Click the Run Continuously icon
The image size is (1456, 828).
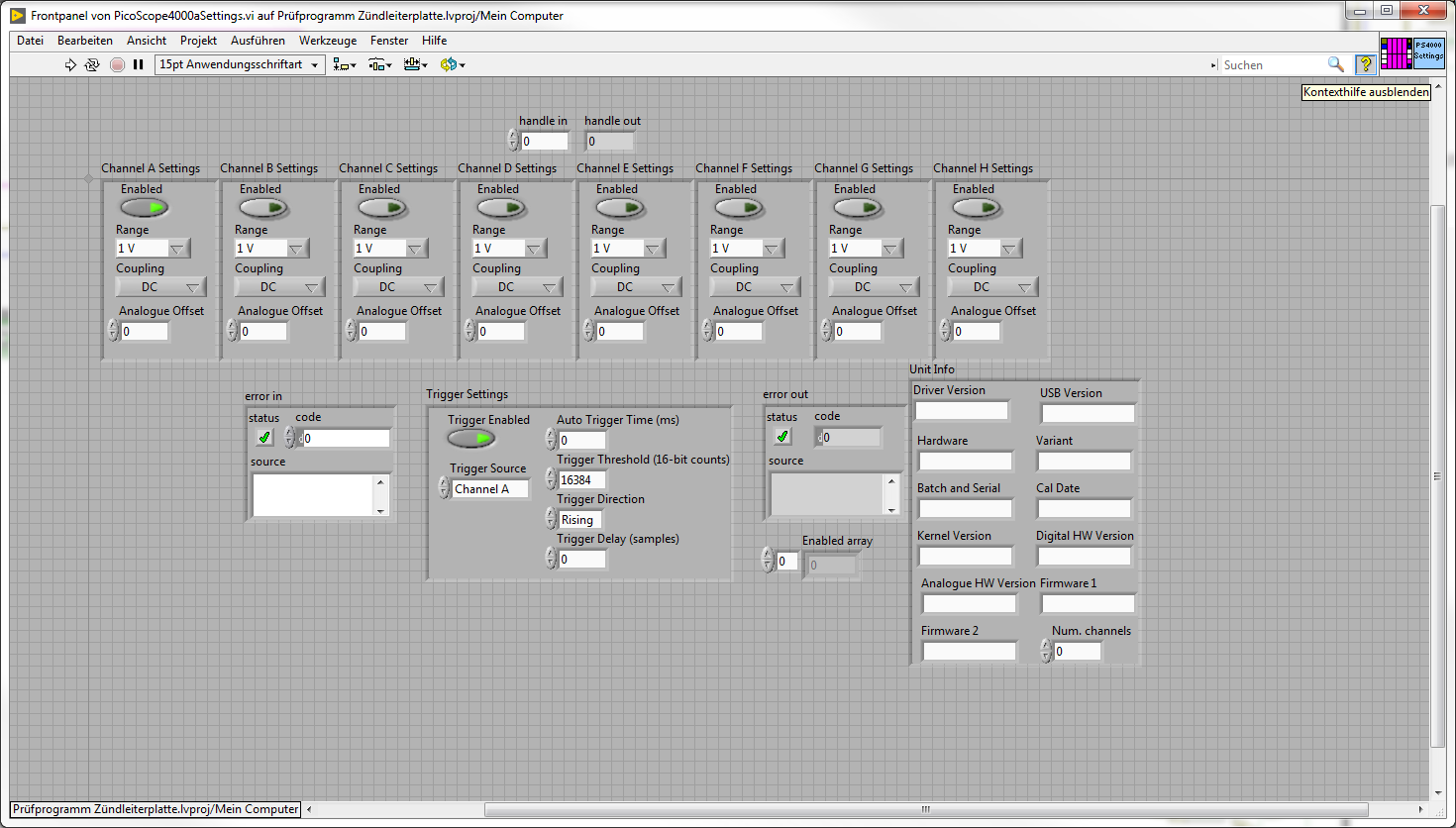(92, 64)
